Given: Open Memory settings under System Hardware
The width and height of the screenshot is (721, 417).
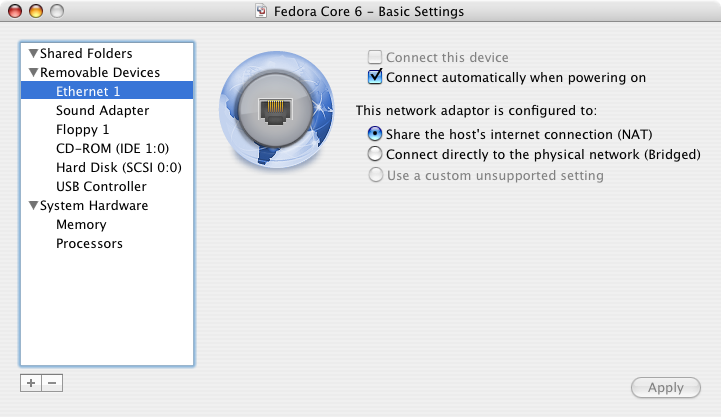Looking at the screenshot, I should point(81,225).
